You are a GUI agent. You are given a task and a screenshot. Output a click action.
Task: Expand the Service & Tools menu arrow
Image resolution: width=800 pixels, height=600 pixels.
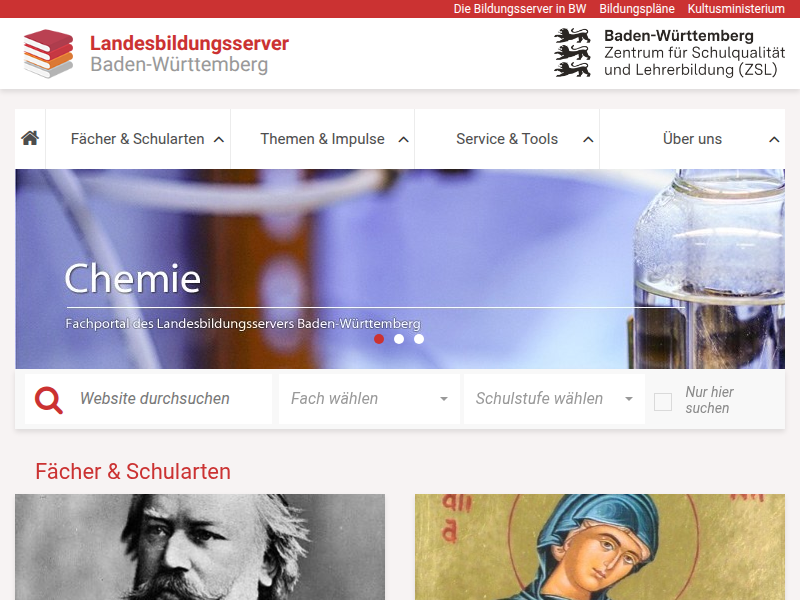click(x=588, y=139)
